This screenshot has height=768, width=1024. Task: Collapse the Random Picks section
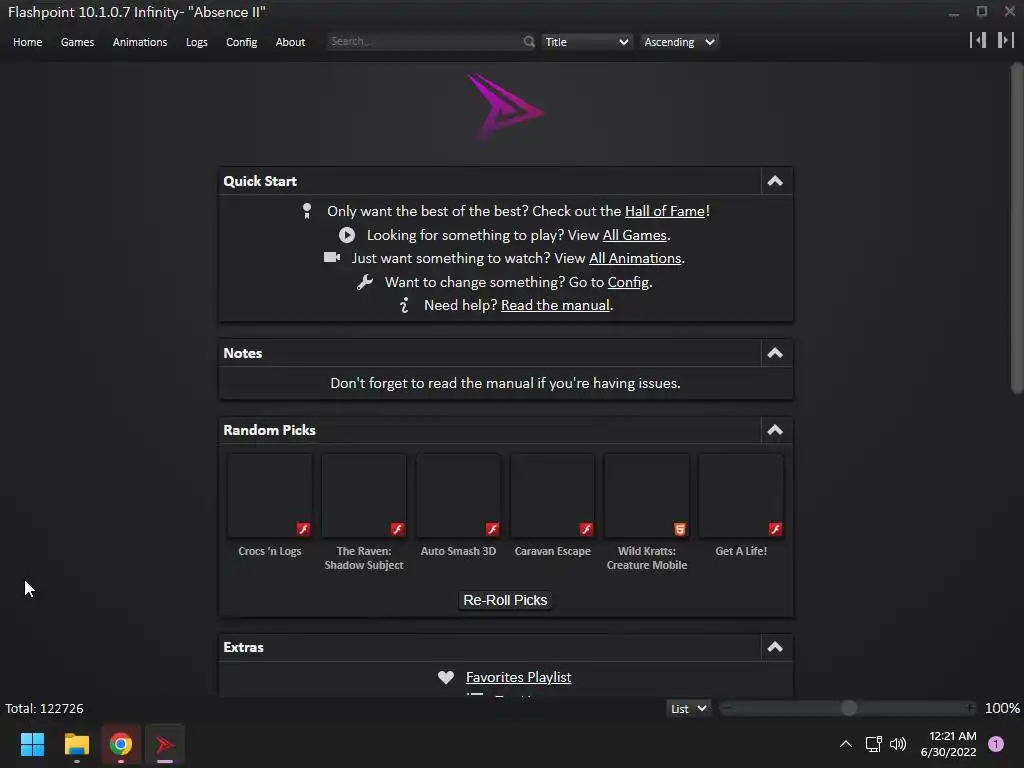775,430
